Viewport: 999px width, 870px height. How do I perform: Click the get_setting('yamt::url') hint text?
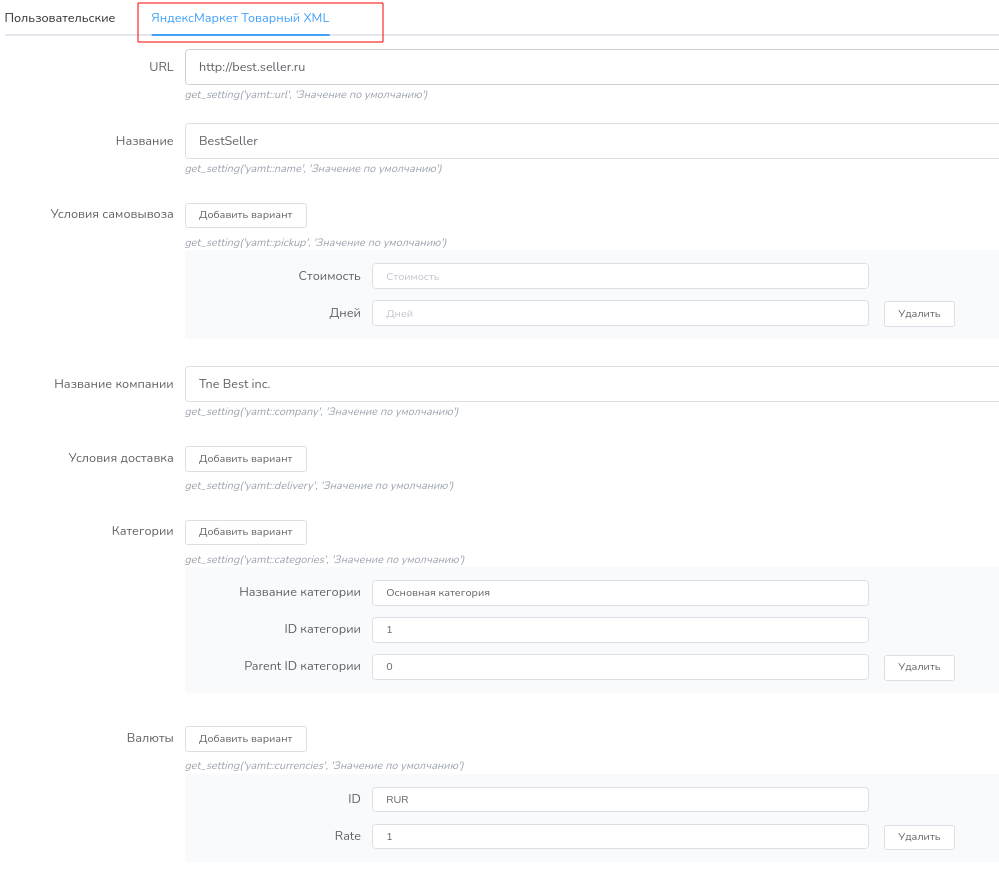(306, 95)
